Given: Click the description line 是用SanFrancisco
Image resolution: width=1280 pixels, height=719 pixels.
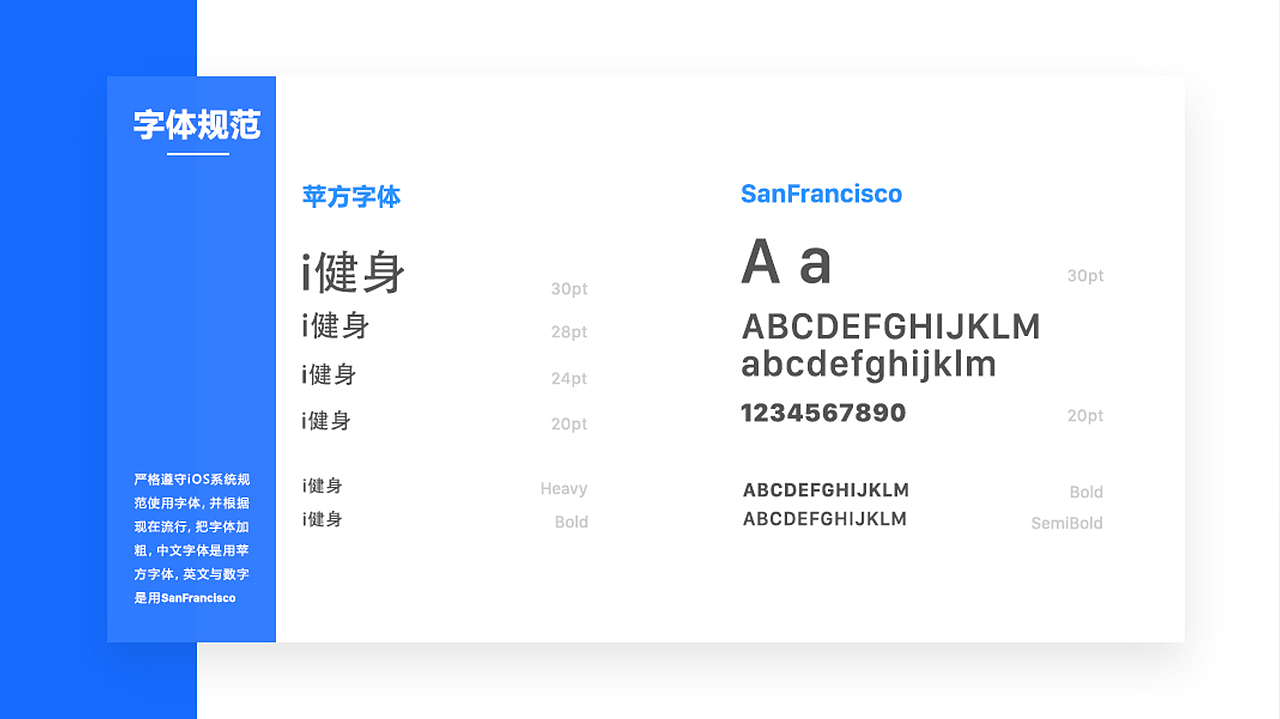Looking at the screenshot, I should [x=185, y=598].
